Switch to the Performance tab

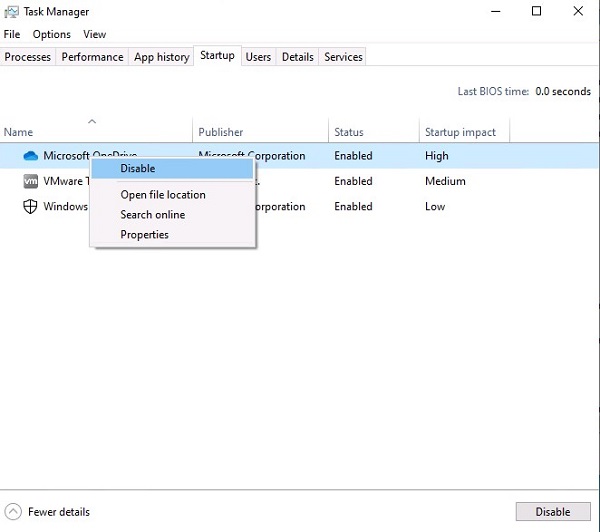click(x=92, y=57)
